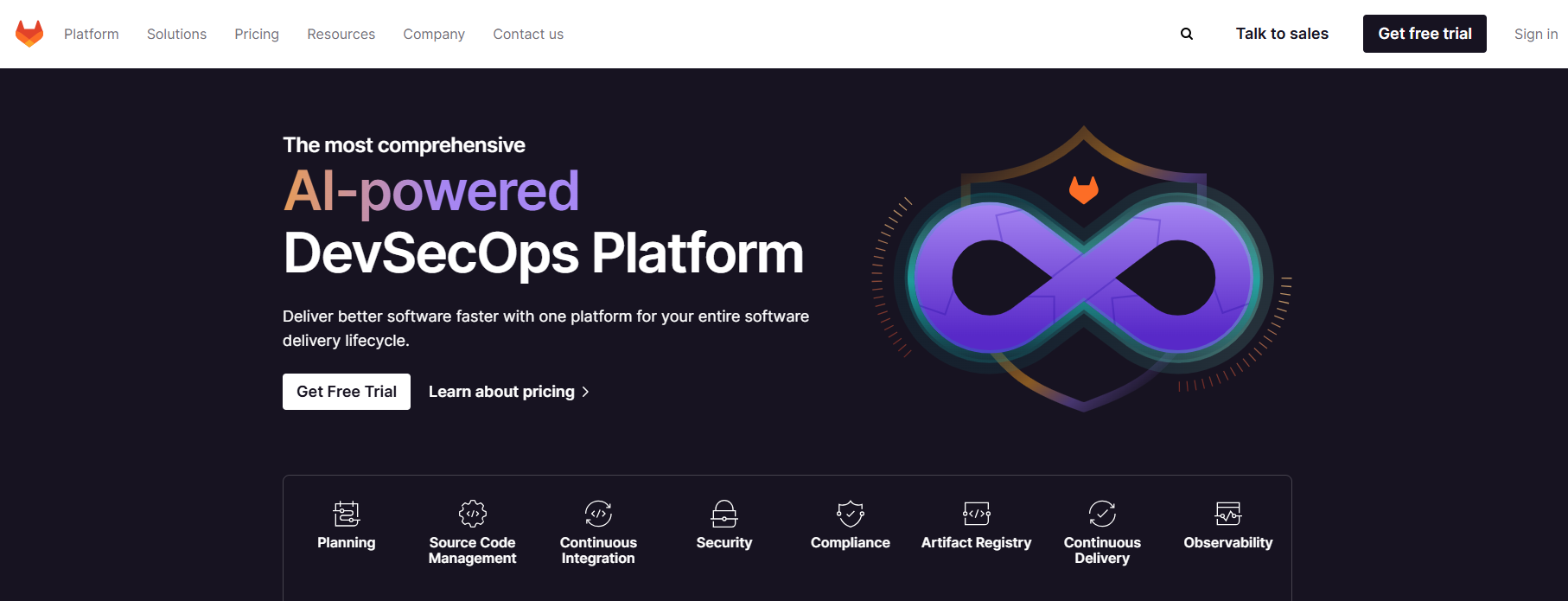Click the GitLab fox logo in navbar
Screen dimensions: 1568x601
(x=29, y=34)
